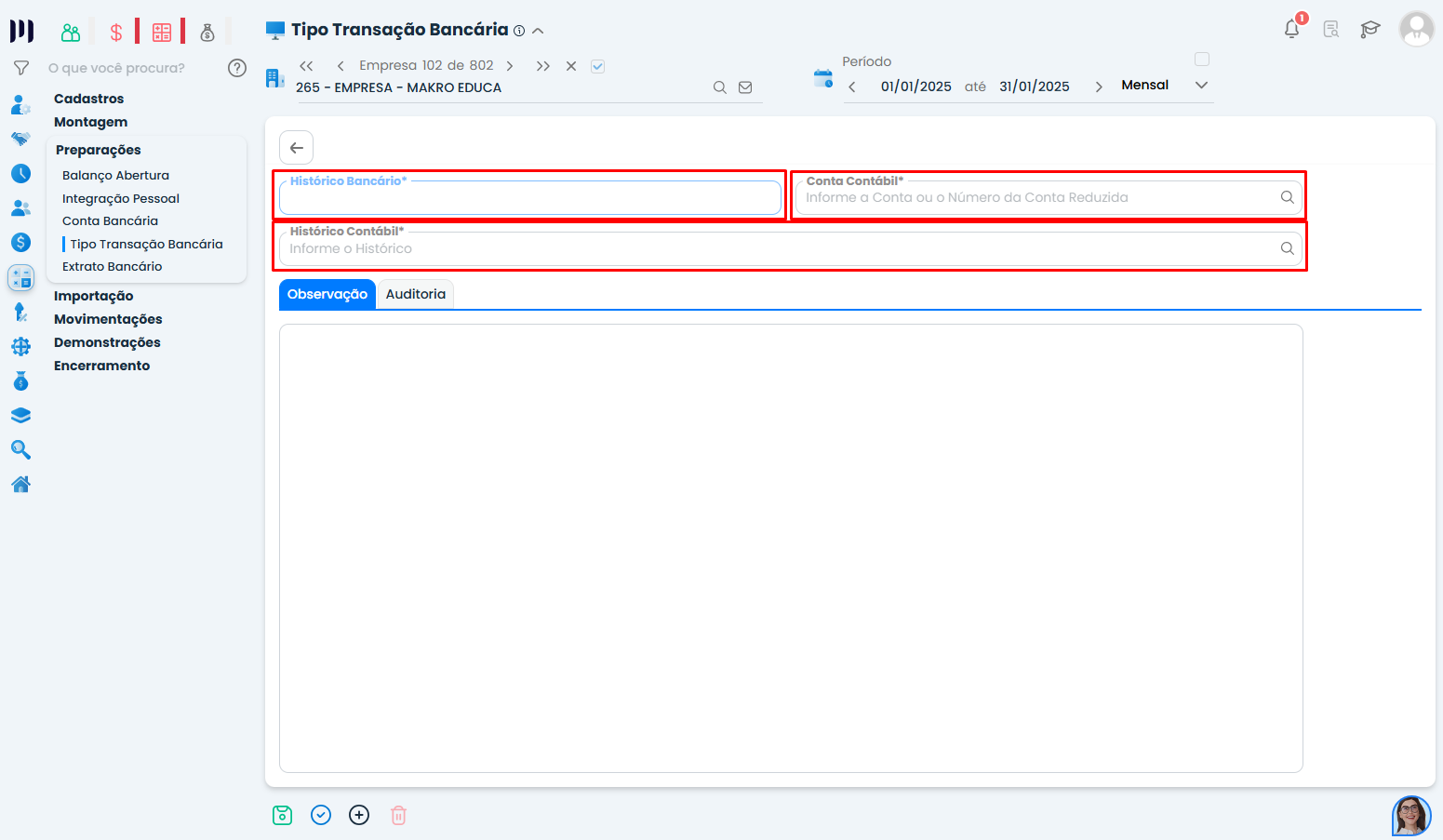This screenshot has height=840, width=1443.
Task: Click the Conta Contábil input field
Action: coord(1049,198)
